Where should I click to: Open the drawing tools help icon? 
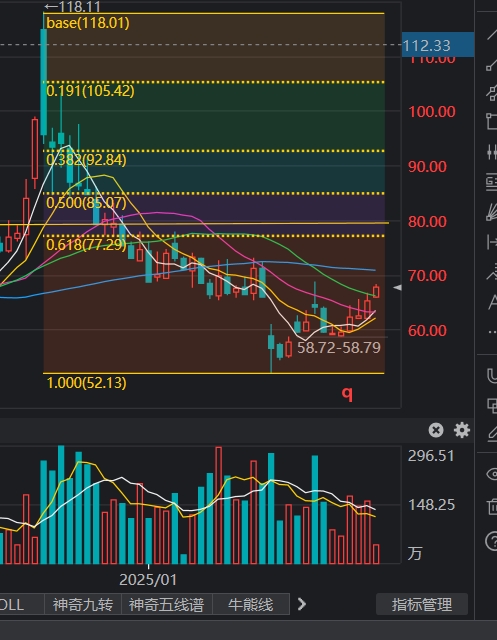tap(491, 542)
